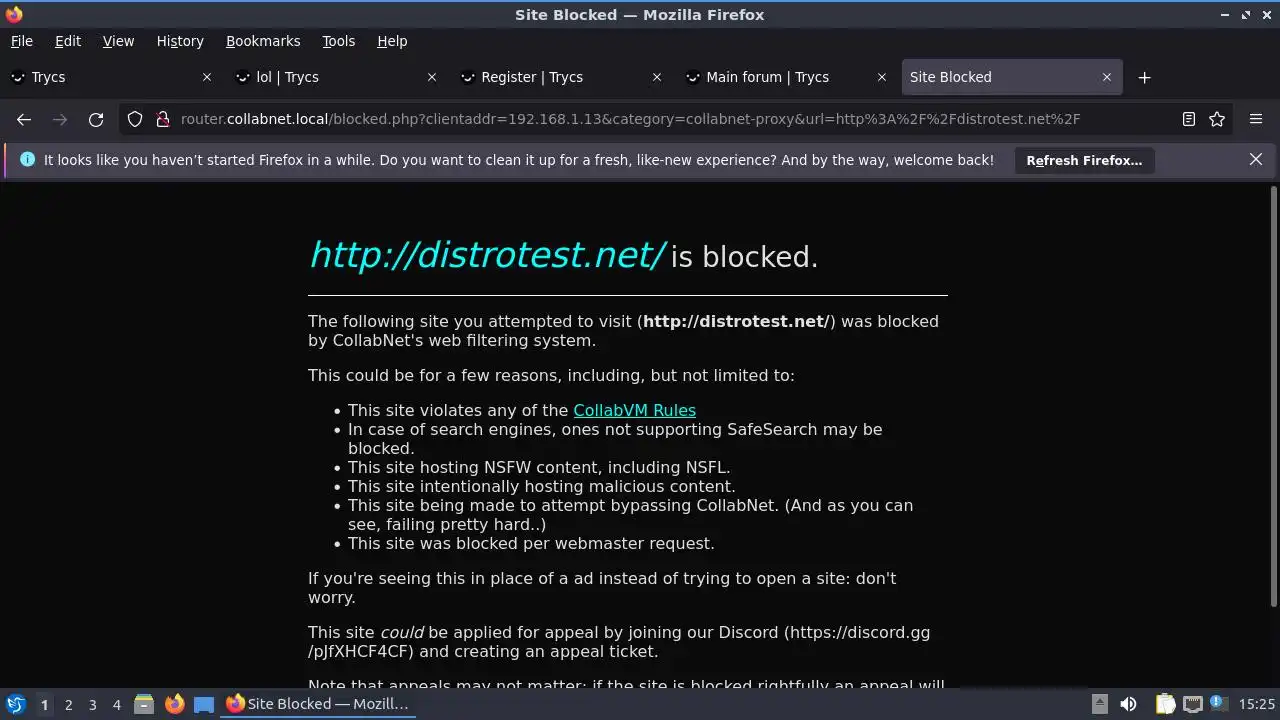Open the system start menu in the taskbar
1280x720 pixels.
[x=15, y=704]
